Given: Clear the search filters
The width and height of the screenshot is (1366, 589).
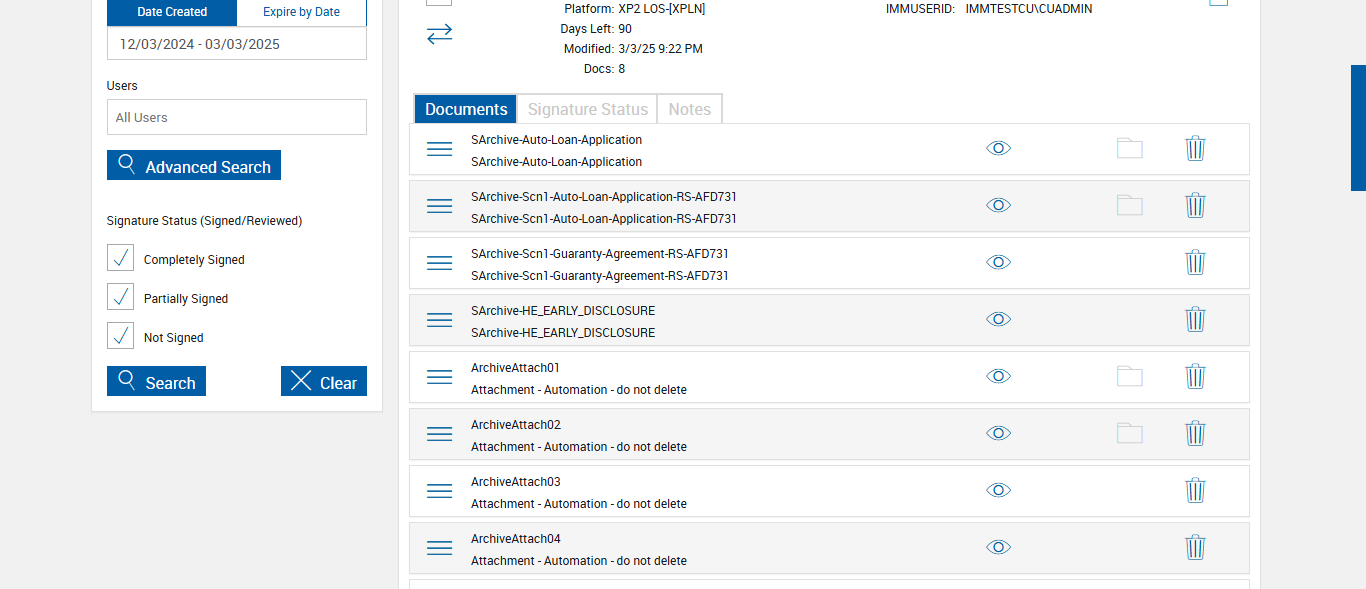Looking at the screenshot, I should click(x=324, y=381).
